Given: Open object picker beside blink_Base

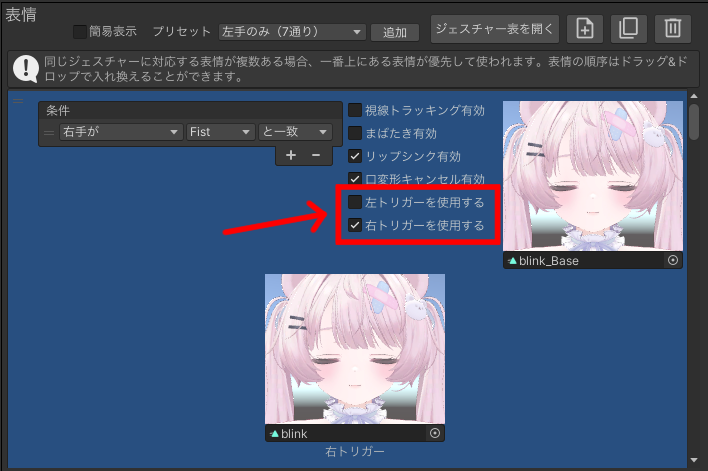Looking at the screenshot, I should 673,260.
